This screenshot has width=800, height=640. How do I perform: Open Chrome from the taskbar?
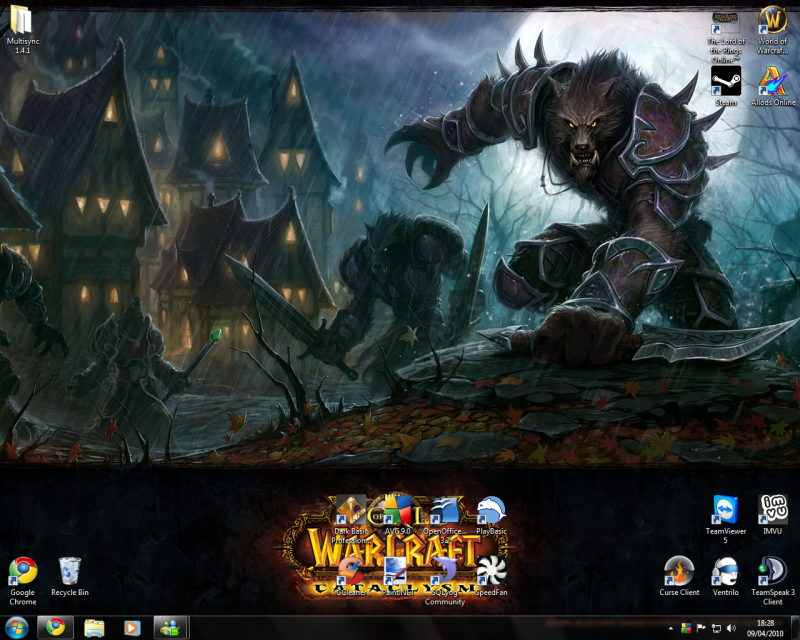55,627
